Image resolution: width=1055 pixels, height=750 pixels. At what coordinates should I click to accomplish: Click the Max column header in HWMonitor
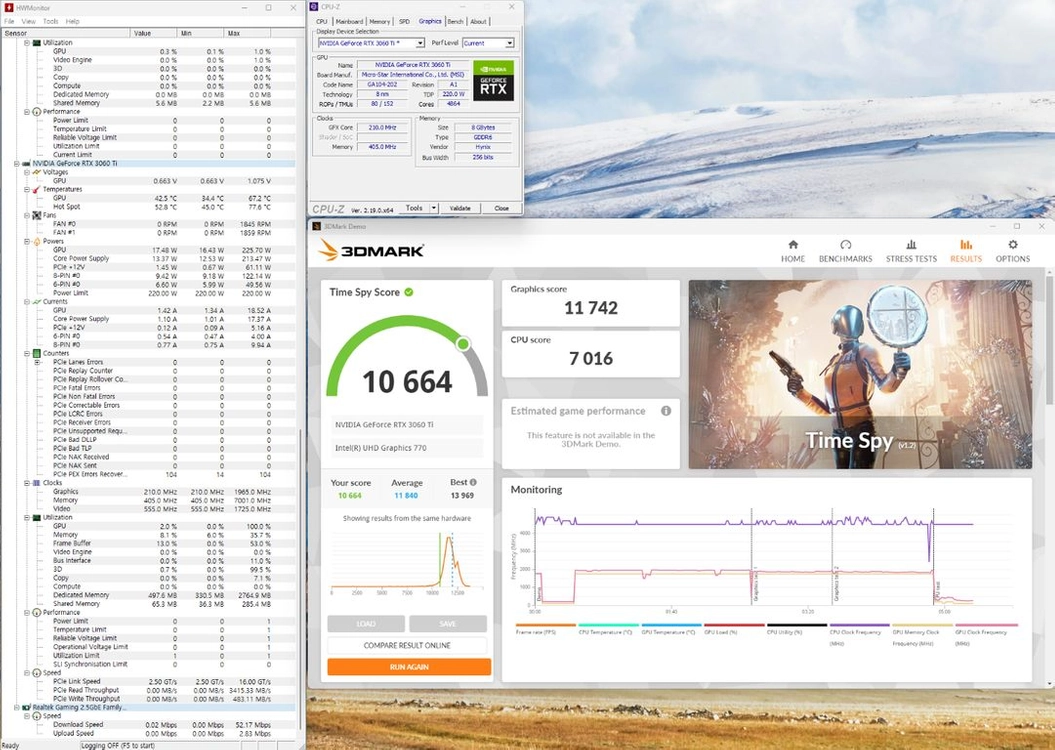point(248,33)
